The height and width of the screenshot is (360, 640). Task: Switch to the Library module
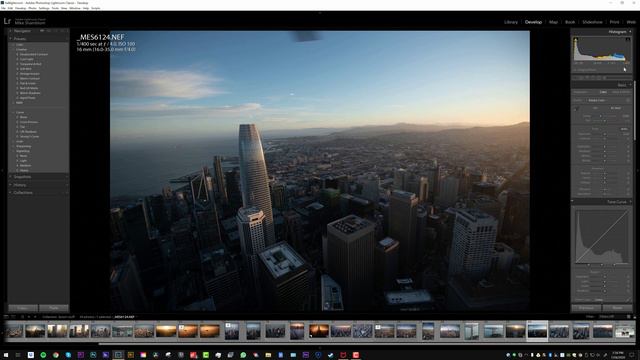(511, 22)
